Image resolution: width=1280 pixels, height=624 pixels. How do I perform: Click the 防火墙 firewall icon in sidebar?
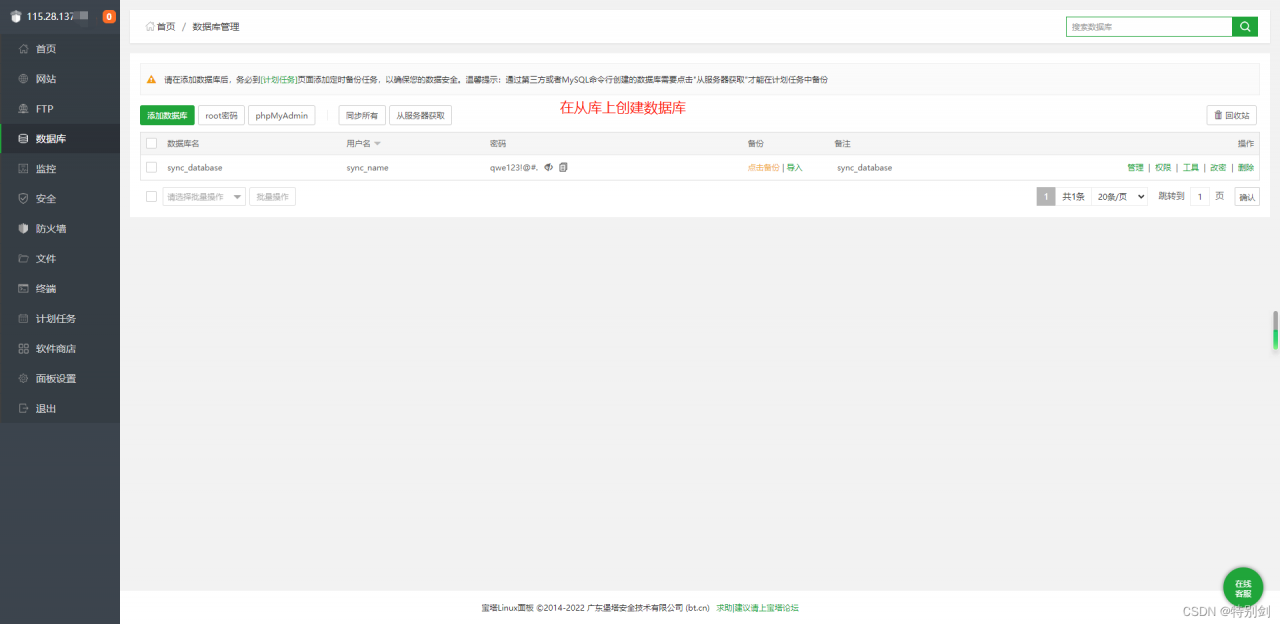click(23, 229)
